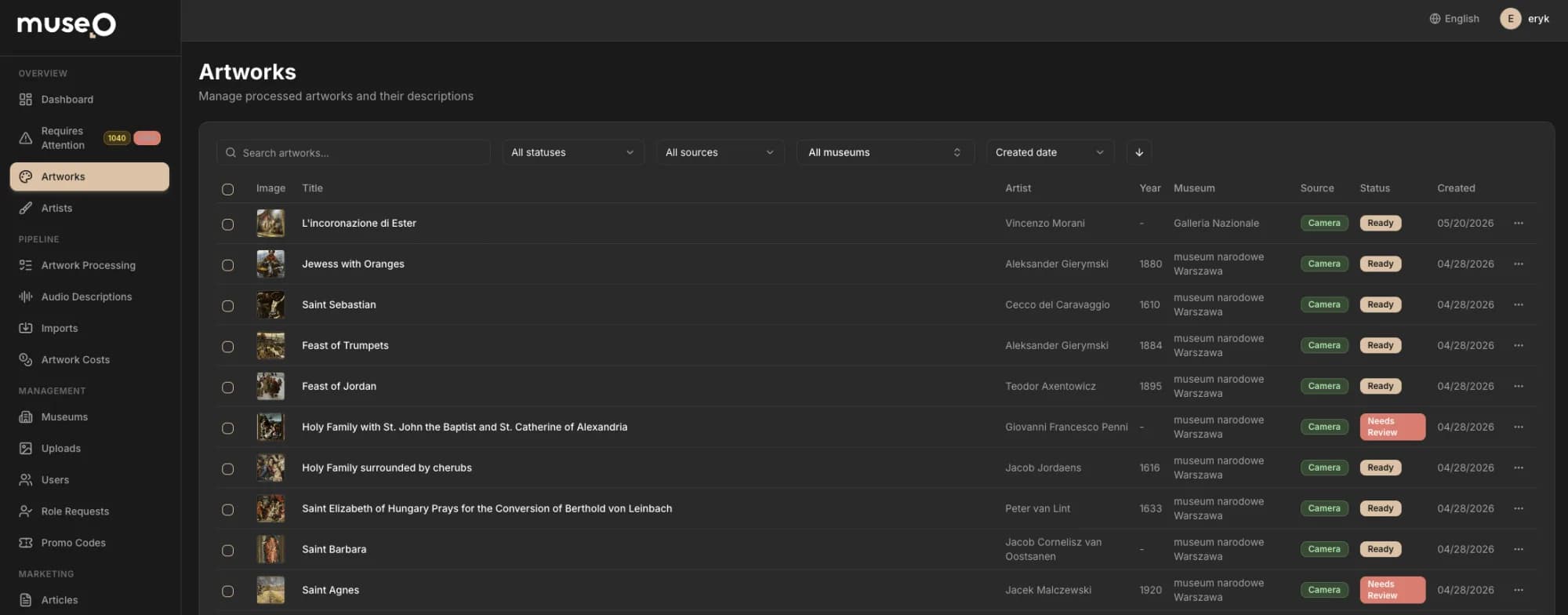Click the Imports download icon
1568x615 pixels.
click(26, 328)
